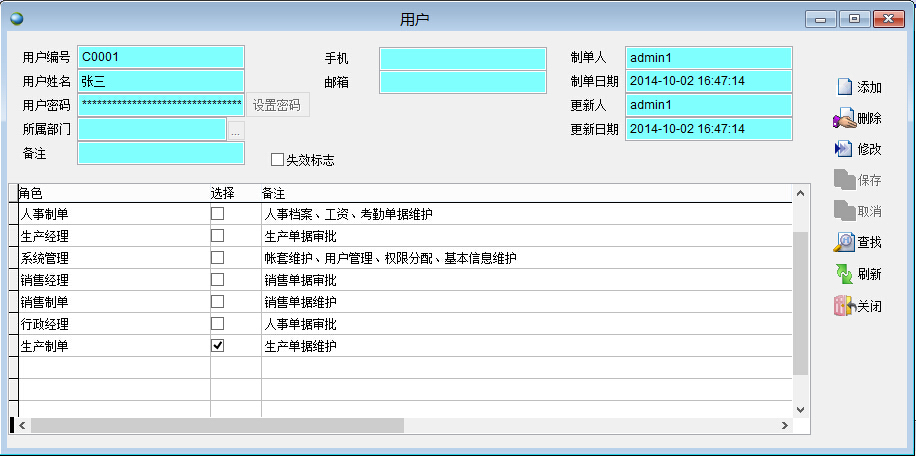Check the 系统管理 role checkbox
Viewport: 916px width, 456px height.
pyautogui.click(x=217, y=257)
